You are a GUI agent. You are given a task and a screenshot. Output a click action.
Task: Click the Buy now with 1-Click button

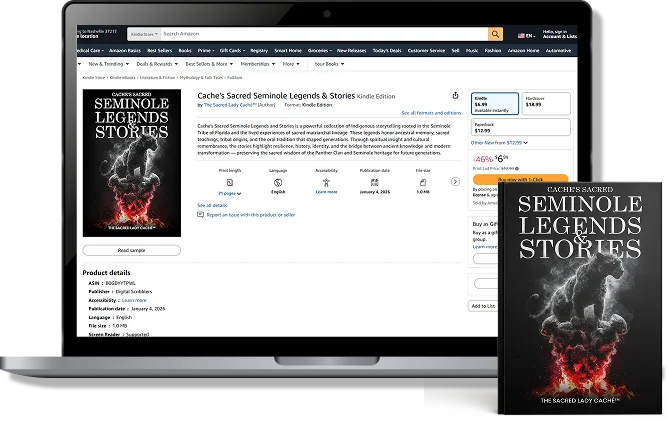[x=520, y=179]
